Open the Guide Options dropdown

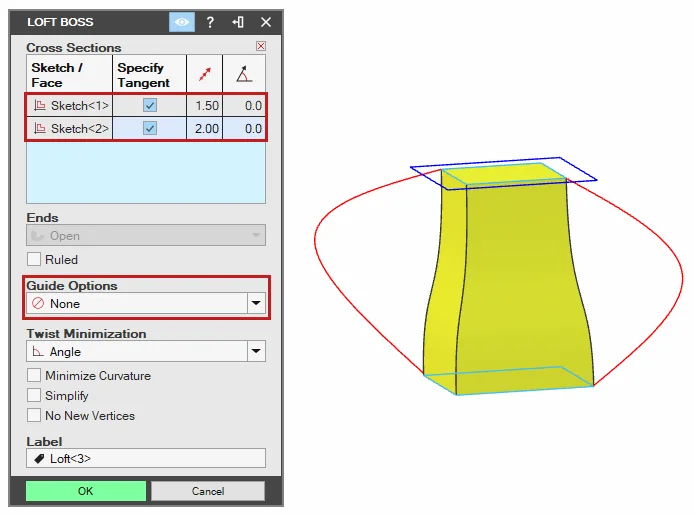[x=146, y=304]
